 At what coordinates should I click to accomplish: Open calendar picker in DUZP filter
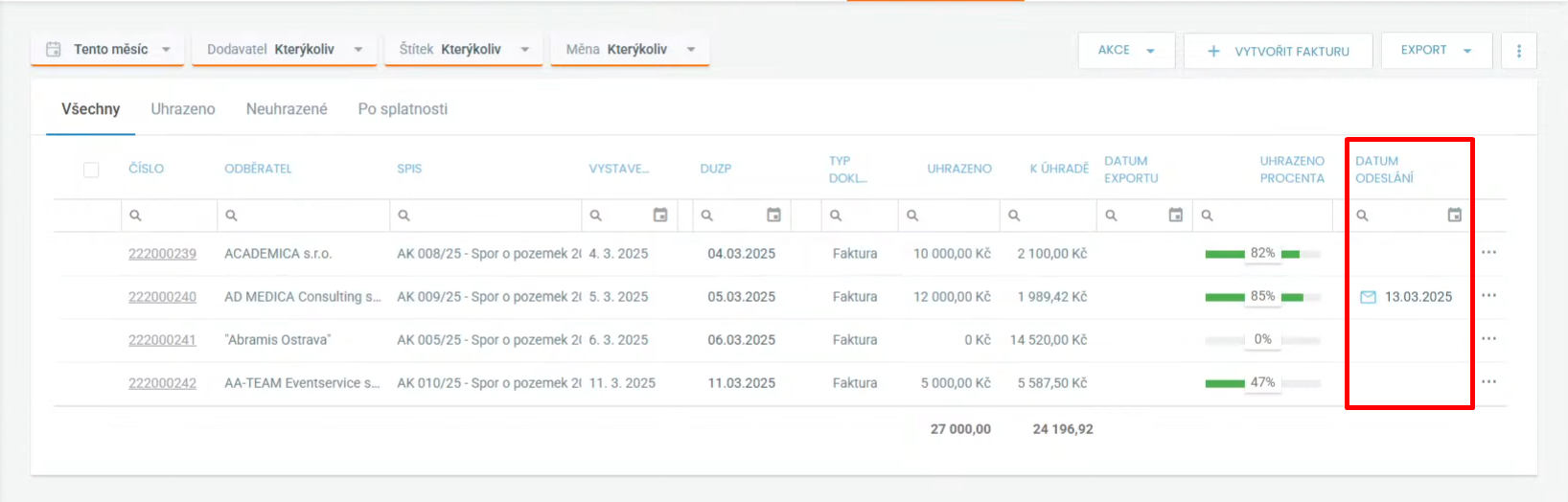[773, 216]
